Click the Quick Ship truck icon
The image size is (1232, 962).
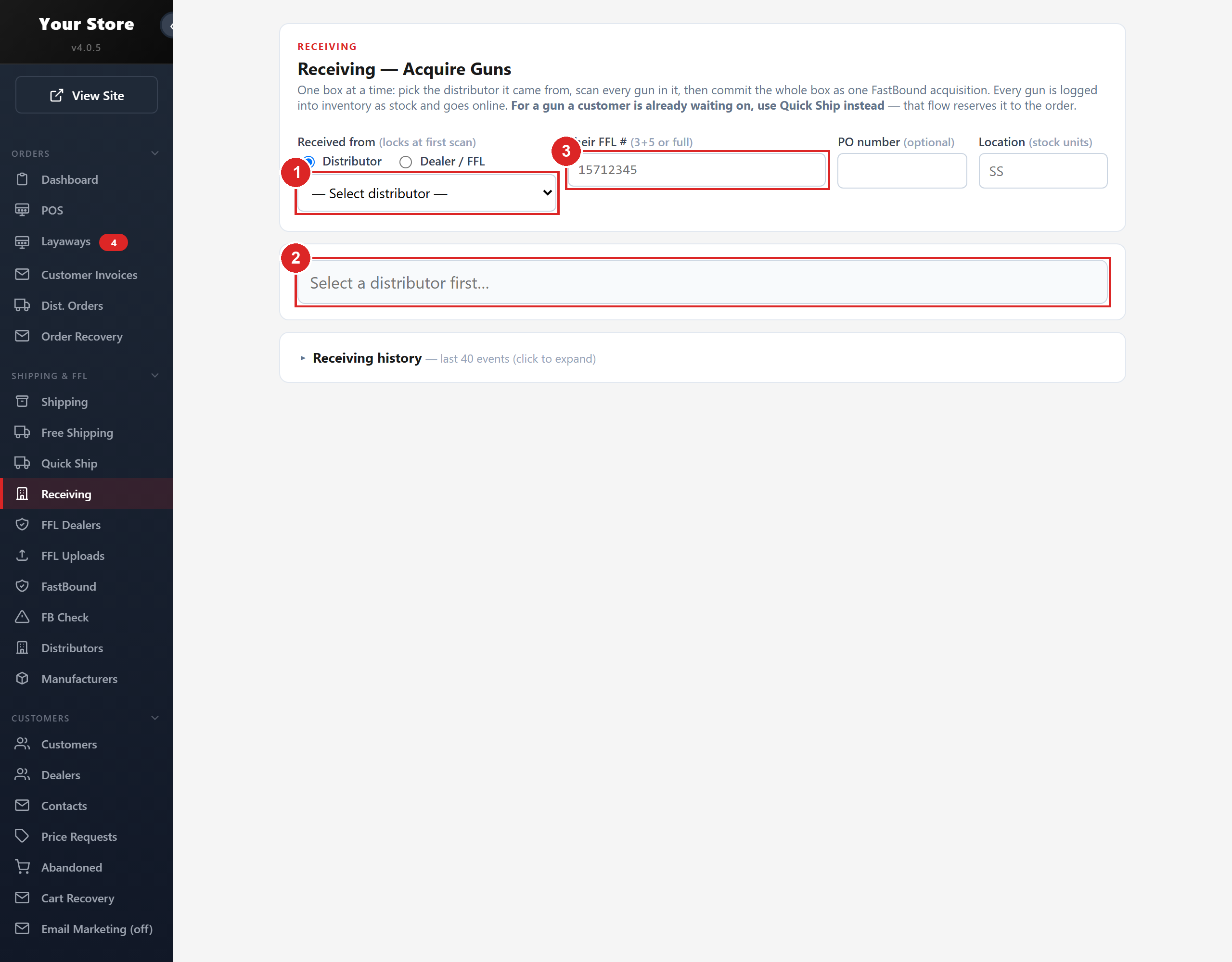coord(22,463)
